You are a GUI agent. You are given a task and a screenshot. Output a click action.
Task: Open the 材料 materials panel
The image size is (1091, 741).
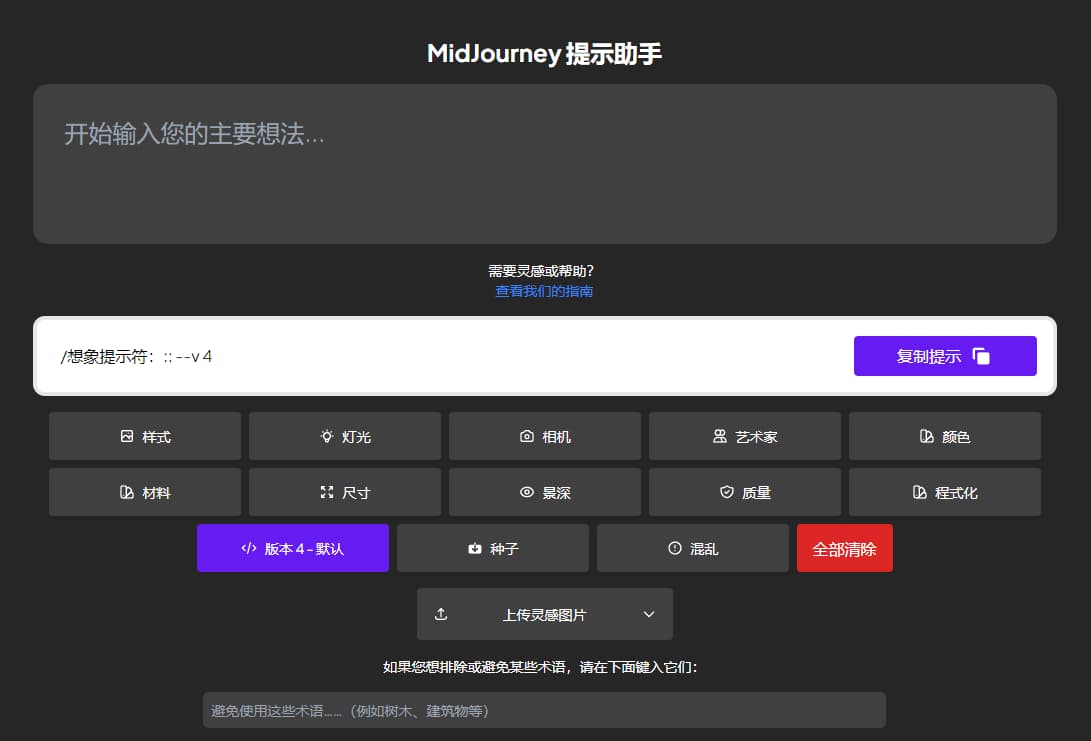(x=144, y=492)
